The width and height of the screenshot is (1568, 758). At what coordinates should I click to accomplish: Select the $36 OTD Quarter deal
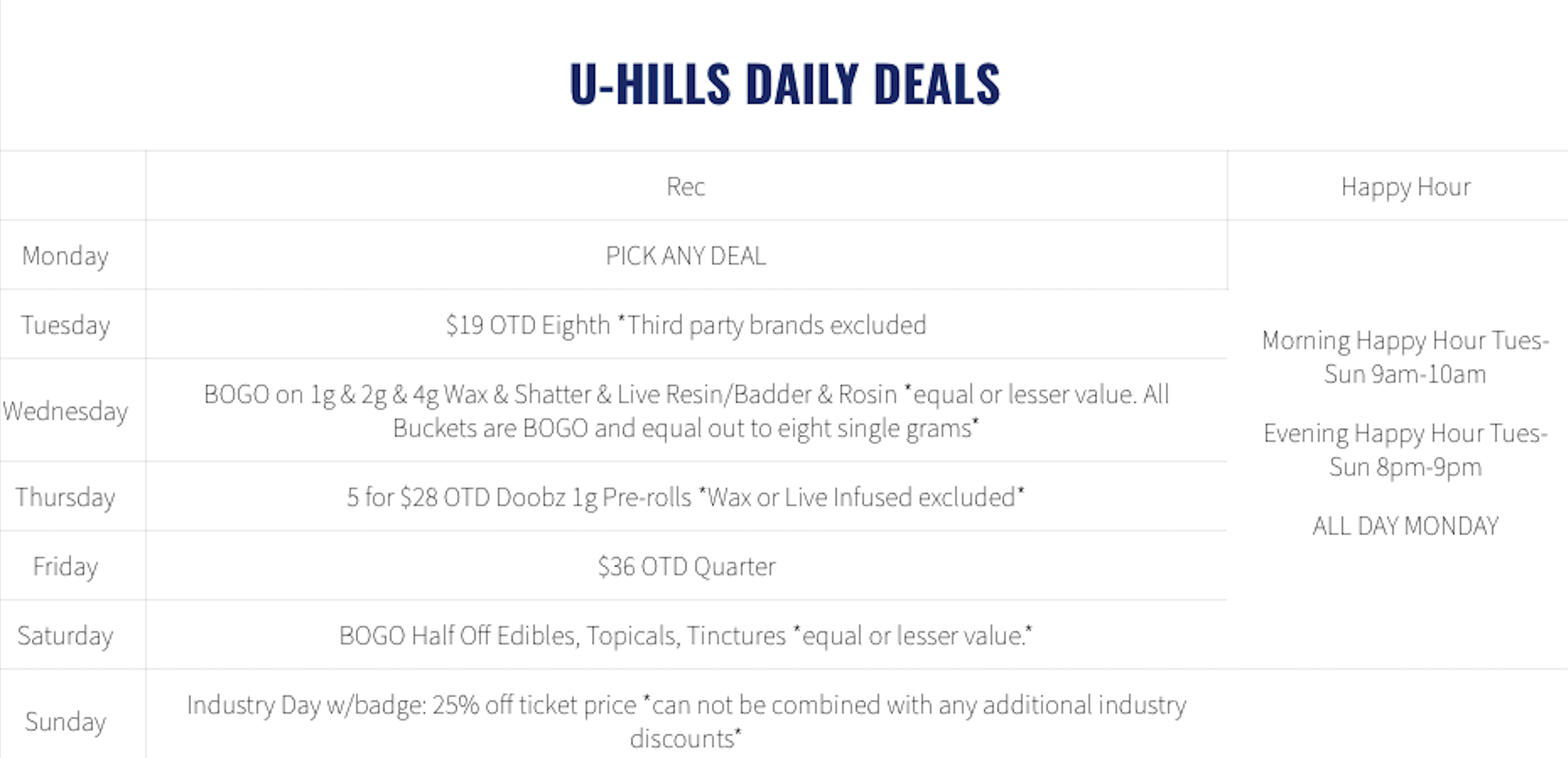[686, 566]
